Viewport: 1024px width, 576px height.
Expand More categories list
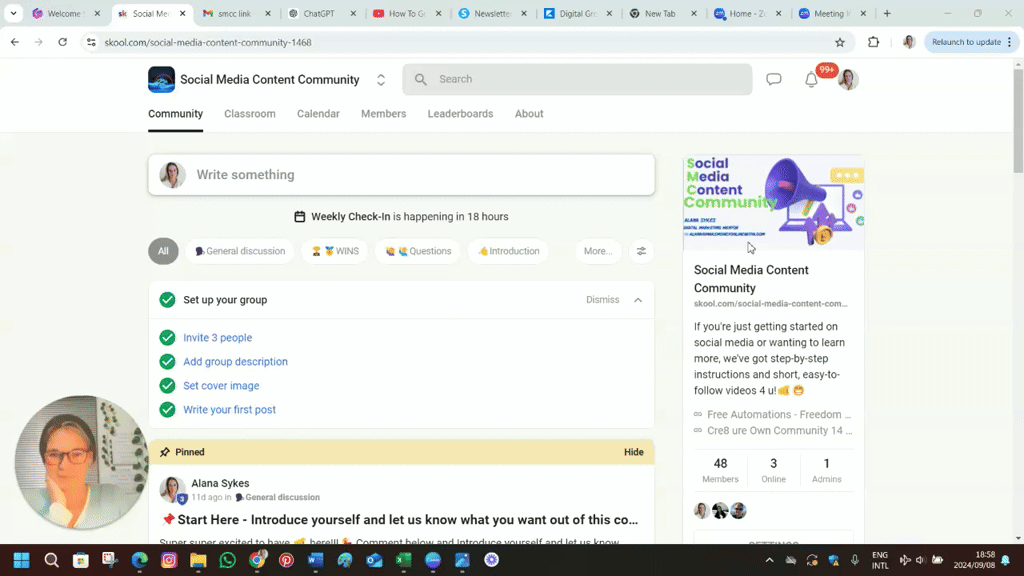click(x=598, y=251)
